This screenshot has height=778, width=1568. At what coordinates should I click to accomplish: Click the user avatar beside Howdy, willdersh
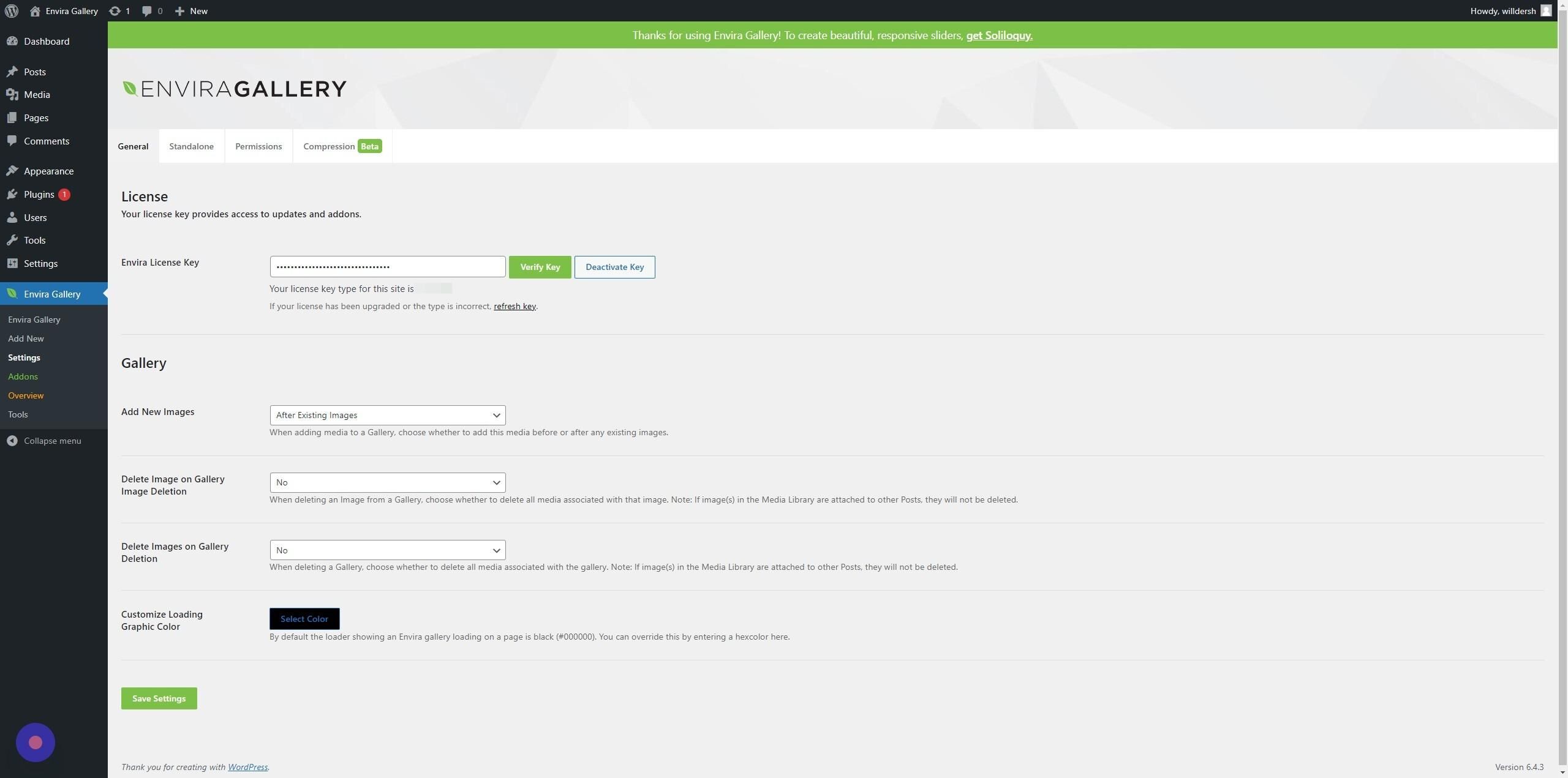(x=1546, y=11)
